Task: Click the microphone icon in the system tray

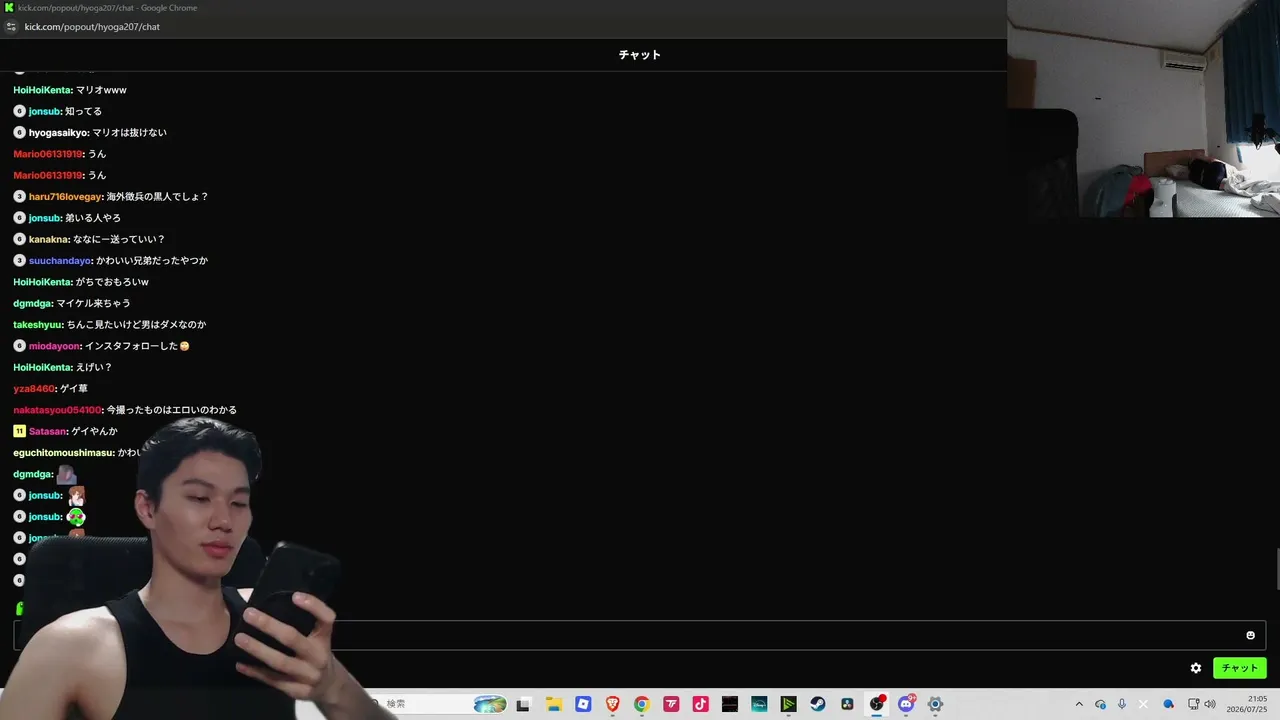Action: 1122,704
